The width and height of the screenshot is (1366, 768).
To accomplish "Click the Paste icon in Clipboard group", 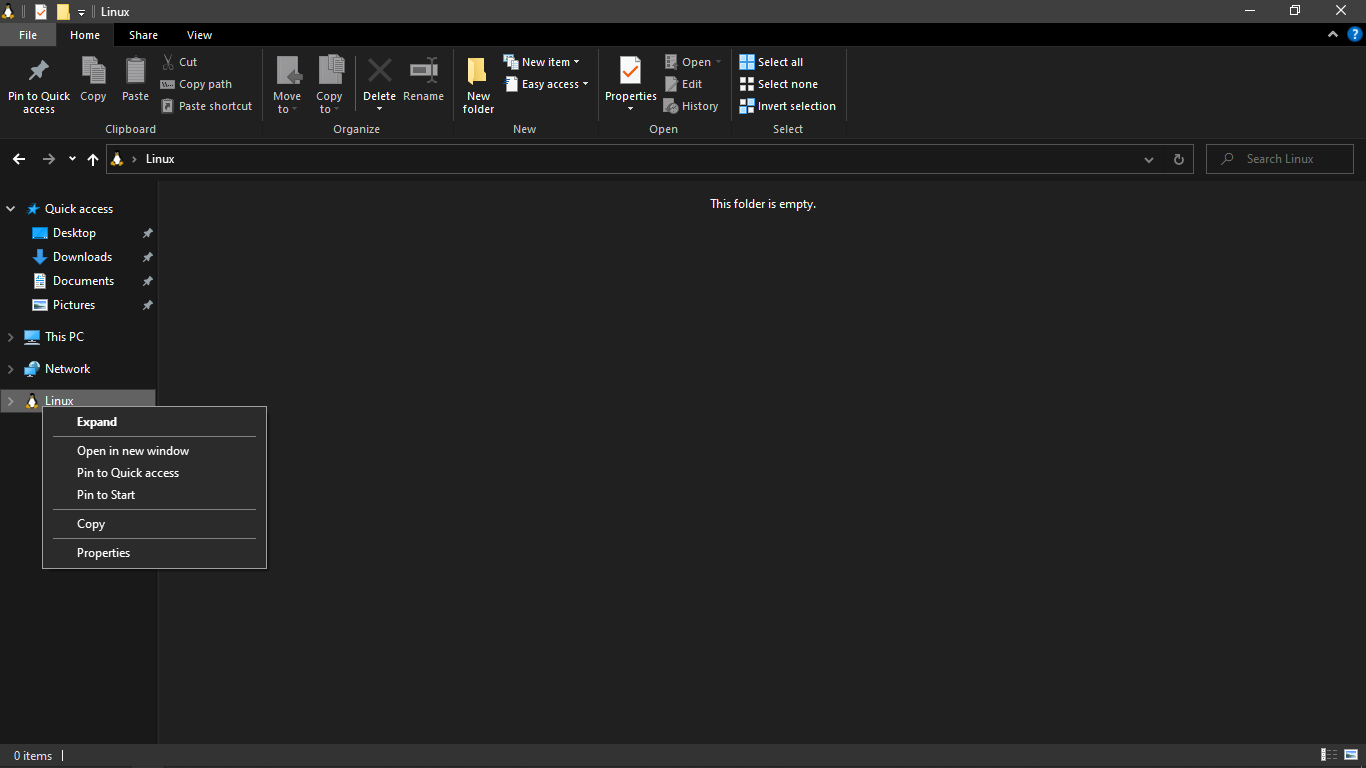I will point(135,72).
